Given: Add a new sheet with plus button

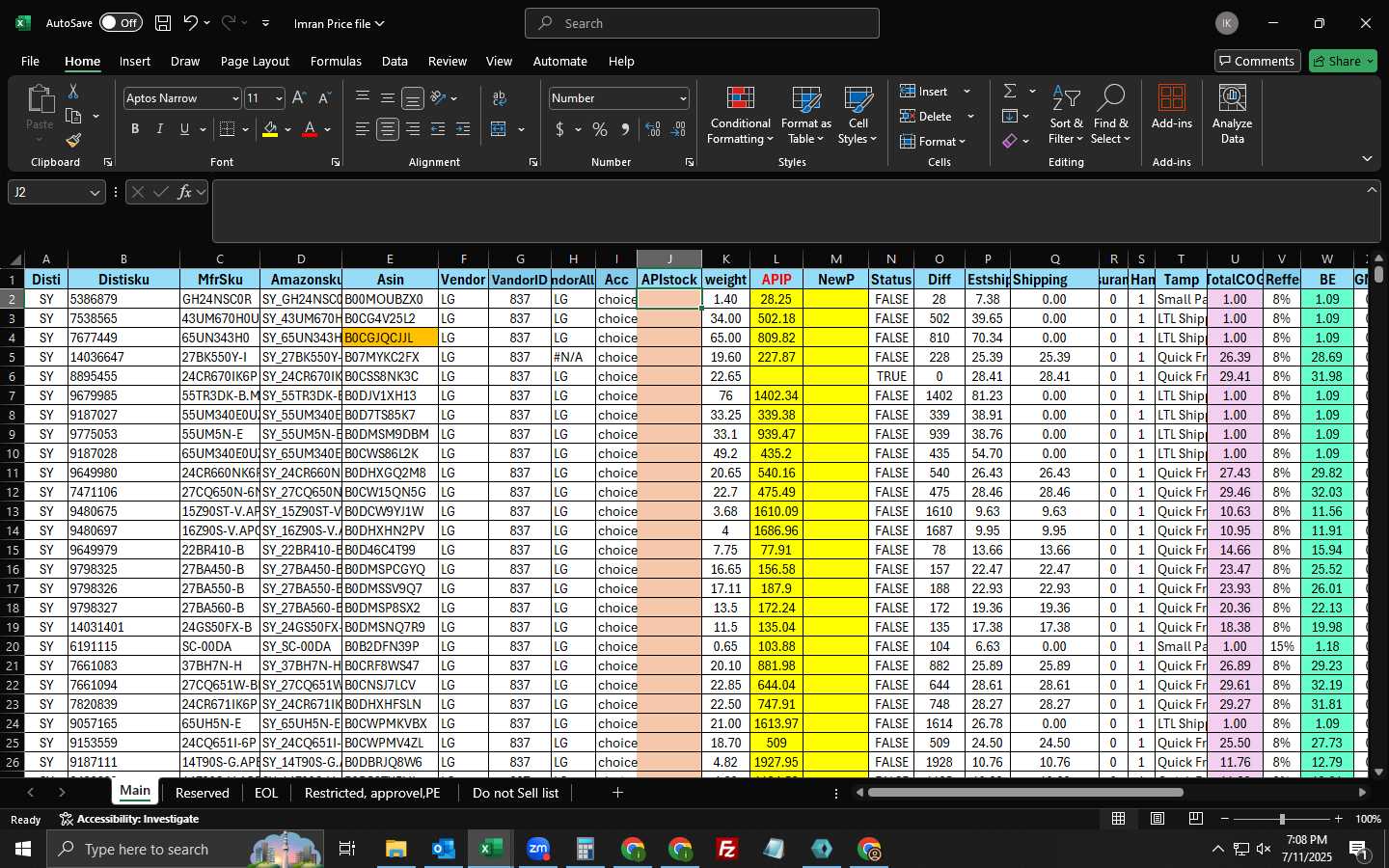Looking at the screenshot, I should (x=617, y=793).
